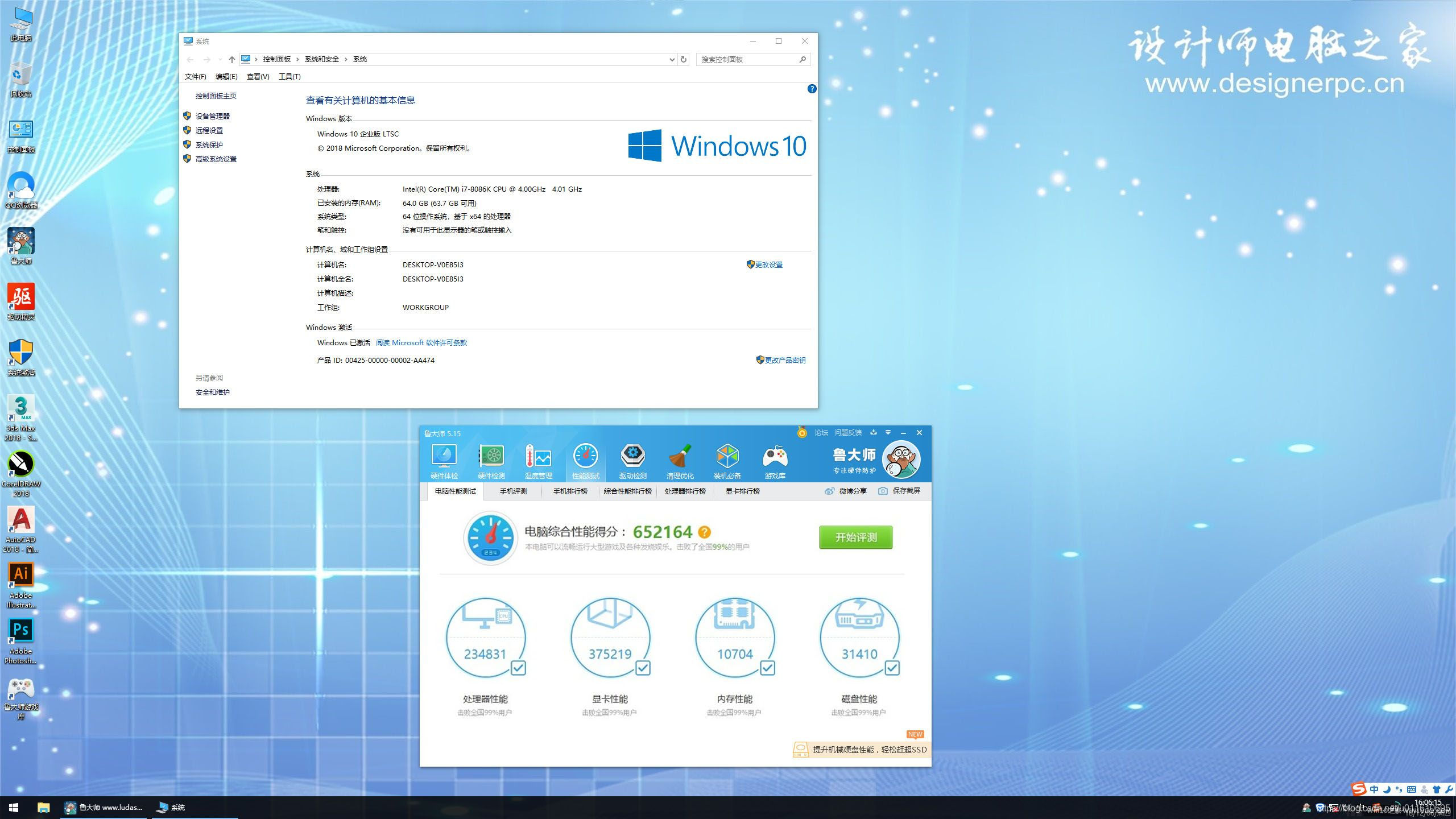This screenshot has width=1456, height=819.
Task: Select 性能测试 performance test icon
Action: pyautogui.click(x=585, y=461)
